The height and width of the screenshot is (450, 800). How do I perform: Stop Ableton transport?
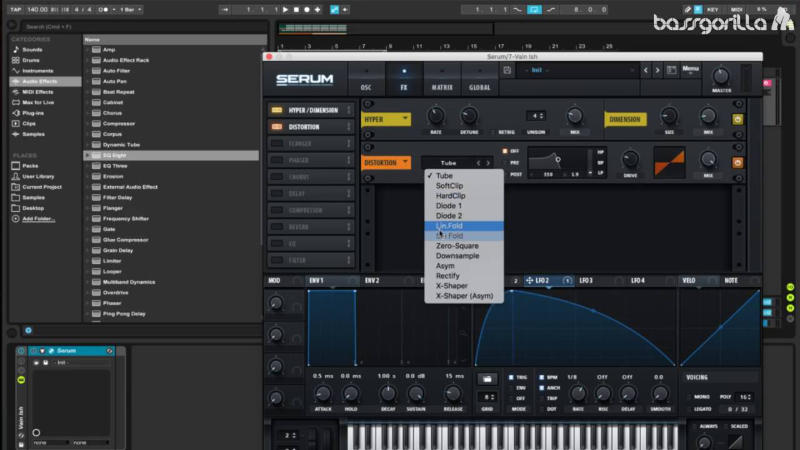(x=296, y=10)
